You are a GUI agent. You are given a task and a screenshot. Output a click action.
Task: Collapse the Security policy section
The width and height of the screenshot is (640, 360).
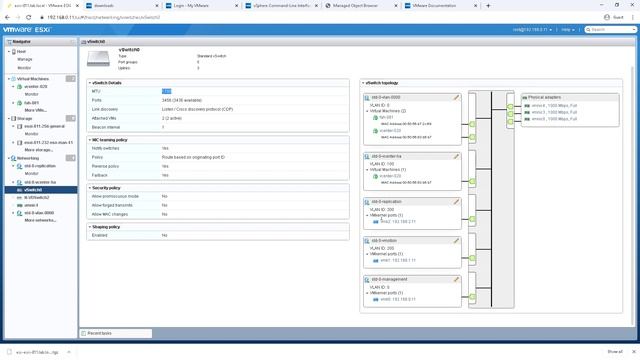pyautogui.click(x=90, y=188)
